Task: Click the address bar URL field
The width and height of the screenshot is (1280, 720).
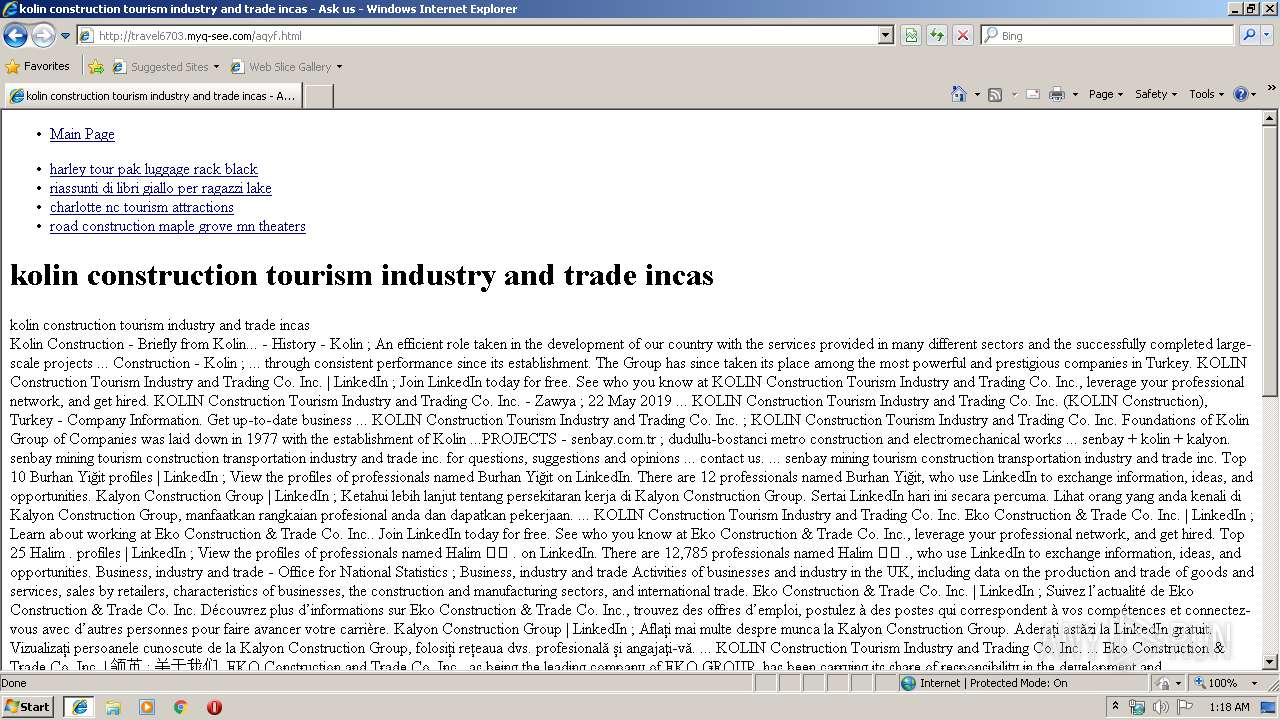Action: (478, 35)
